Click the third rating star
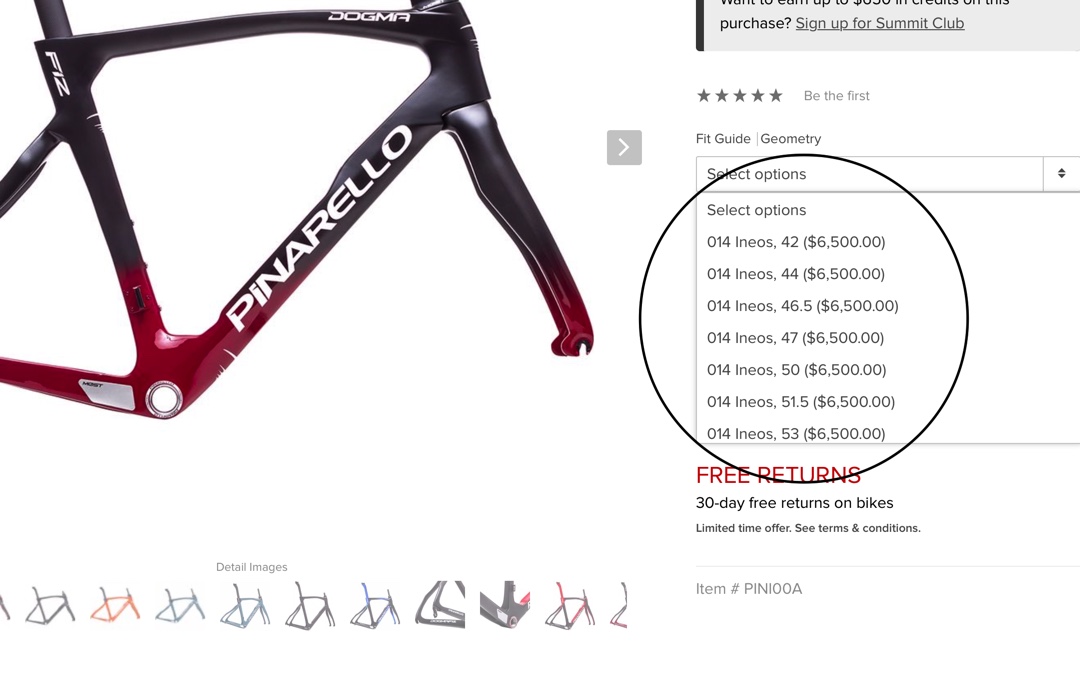This screenshot has height=675, width=1080. coord(740,96)
